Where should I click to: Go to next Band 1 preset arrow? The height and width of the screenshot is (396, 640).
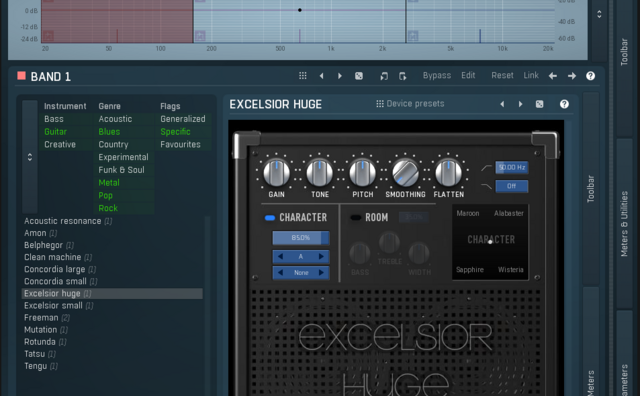[x=340, y=76]
